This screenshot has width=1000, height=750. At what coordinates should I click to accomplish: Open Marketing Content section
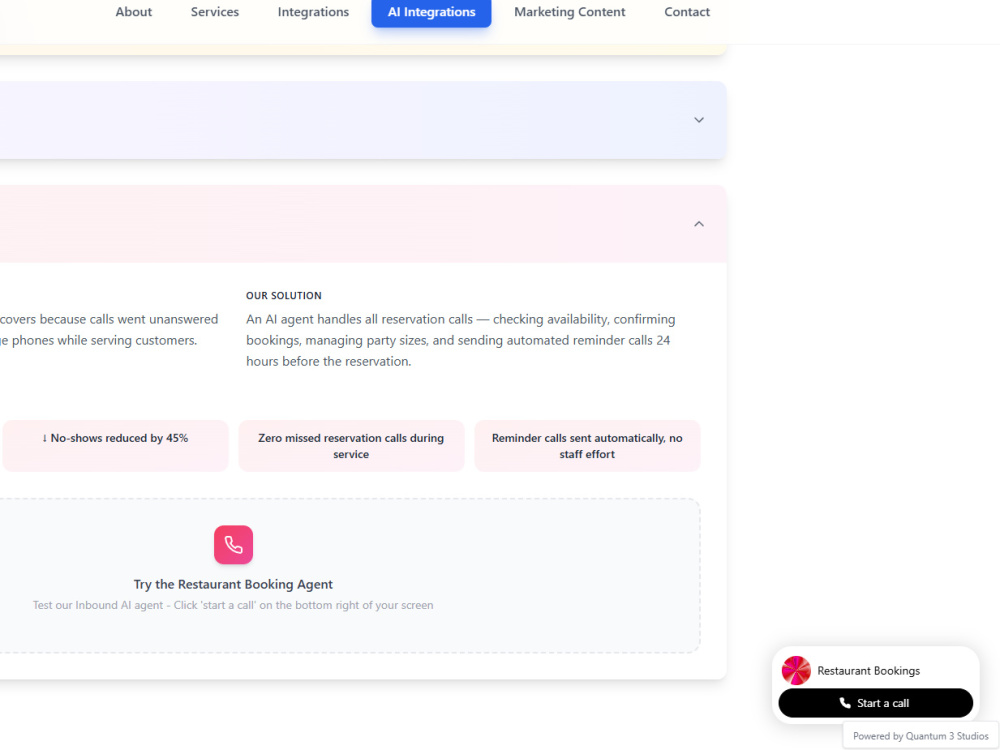click(570, 11)
